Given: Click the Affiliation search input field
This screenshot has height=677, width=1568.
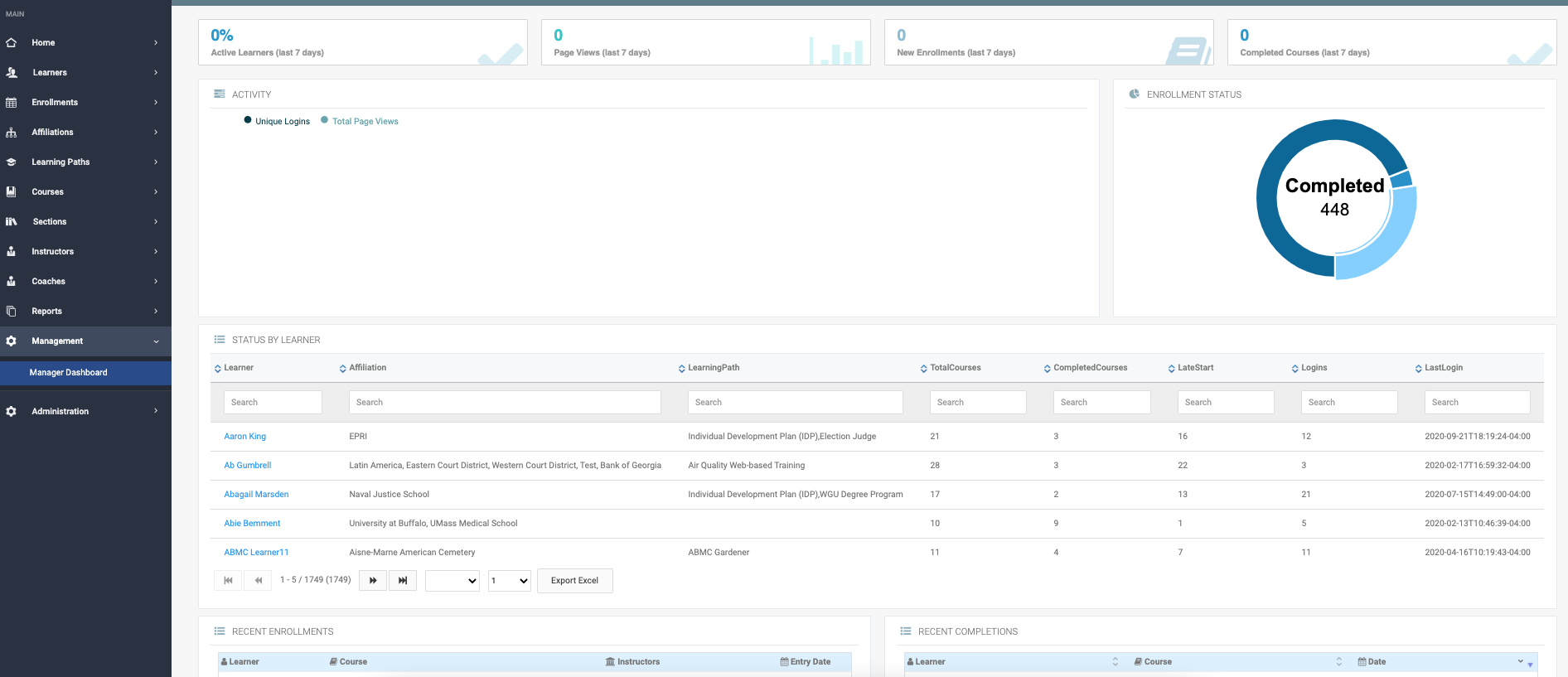Looking at the screenshot, I should coord(505,403).
